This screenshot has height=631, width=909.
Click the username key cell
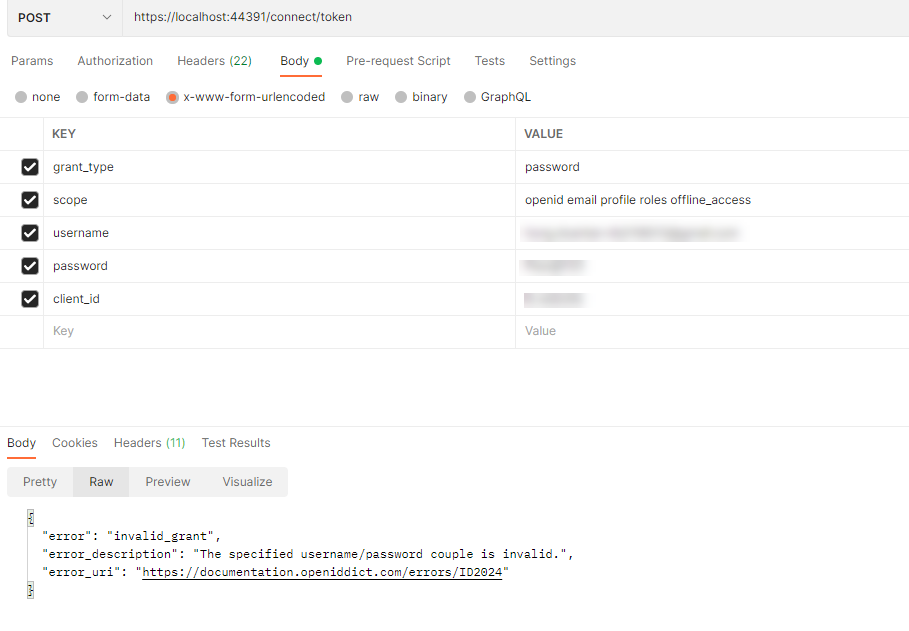[x=279, y=233]
